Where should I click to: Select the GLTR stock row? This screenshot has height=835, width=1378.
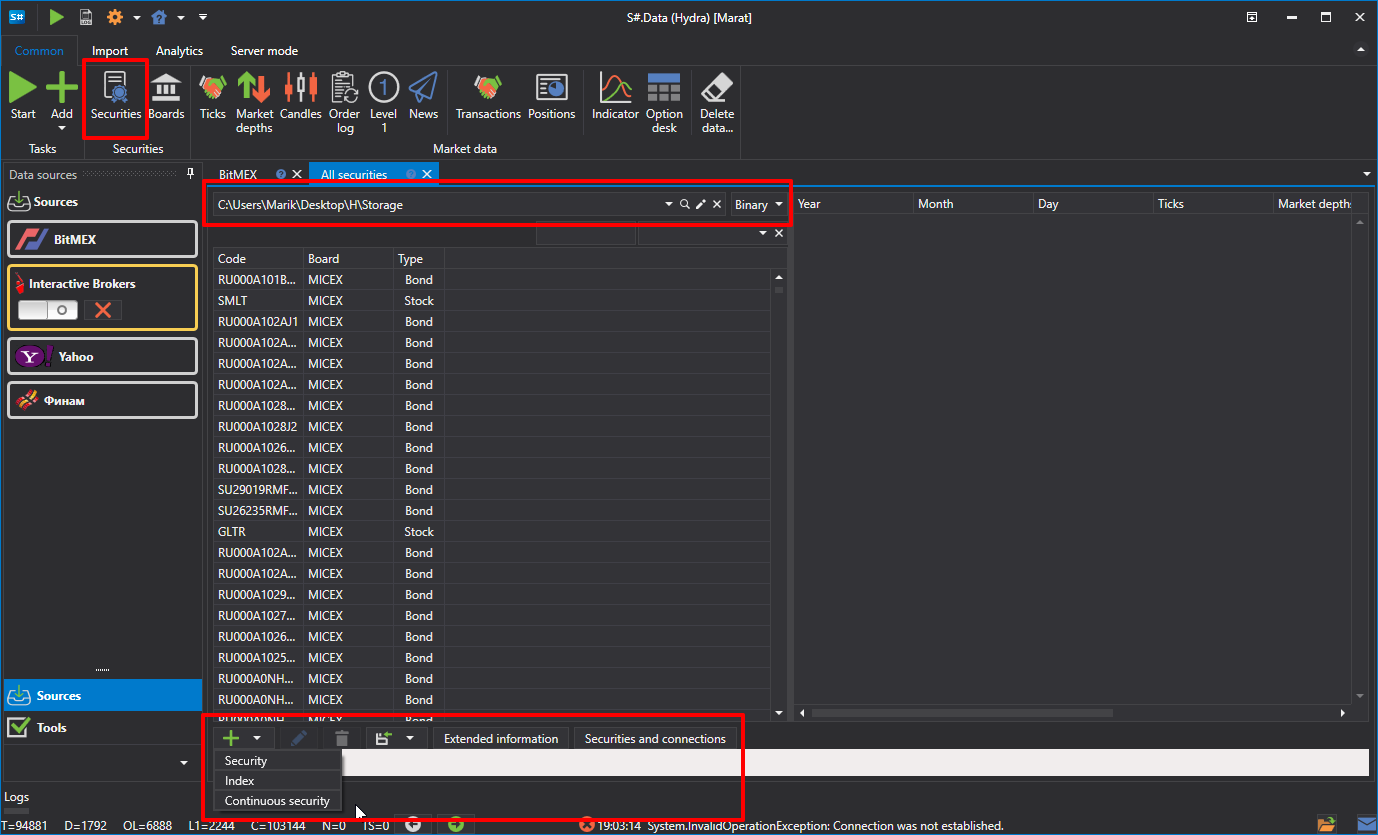(494, 531)
